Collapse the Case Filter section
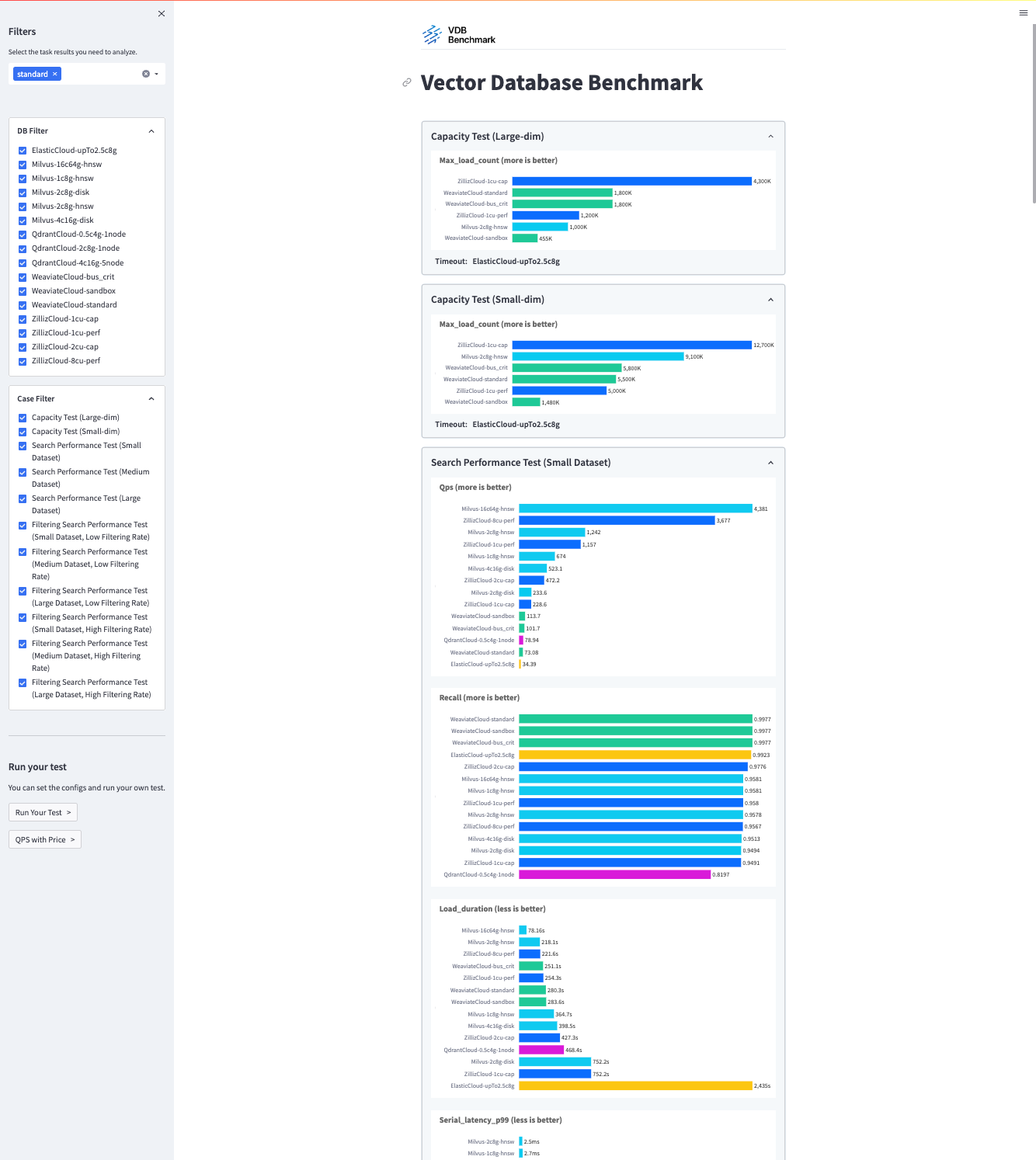 coord(151,399)
